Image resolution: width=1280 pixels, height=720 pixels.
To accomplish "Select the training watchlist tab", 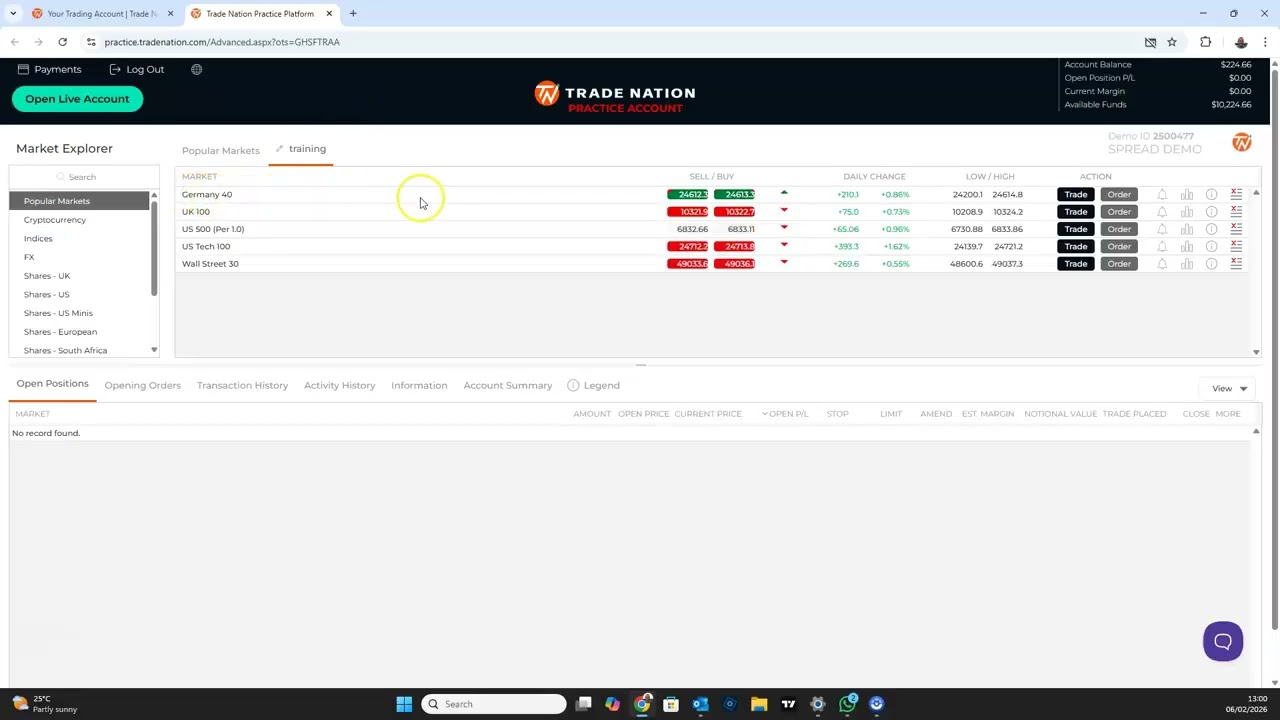I will (307, 149).
